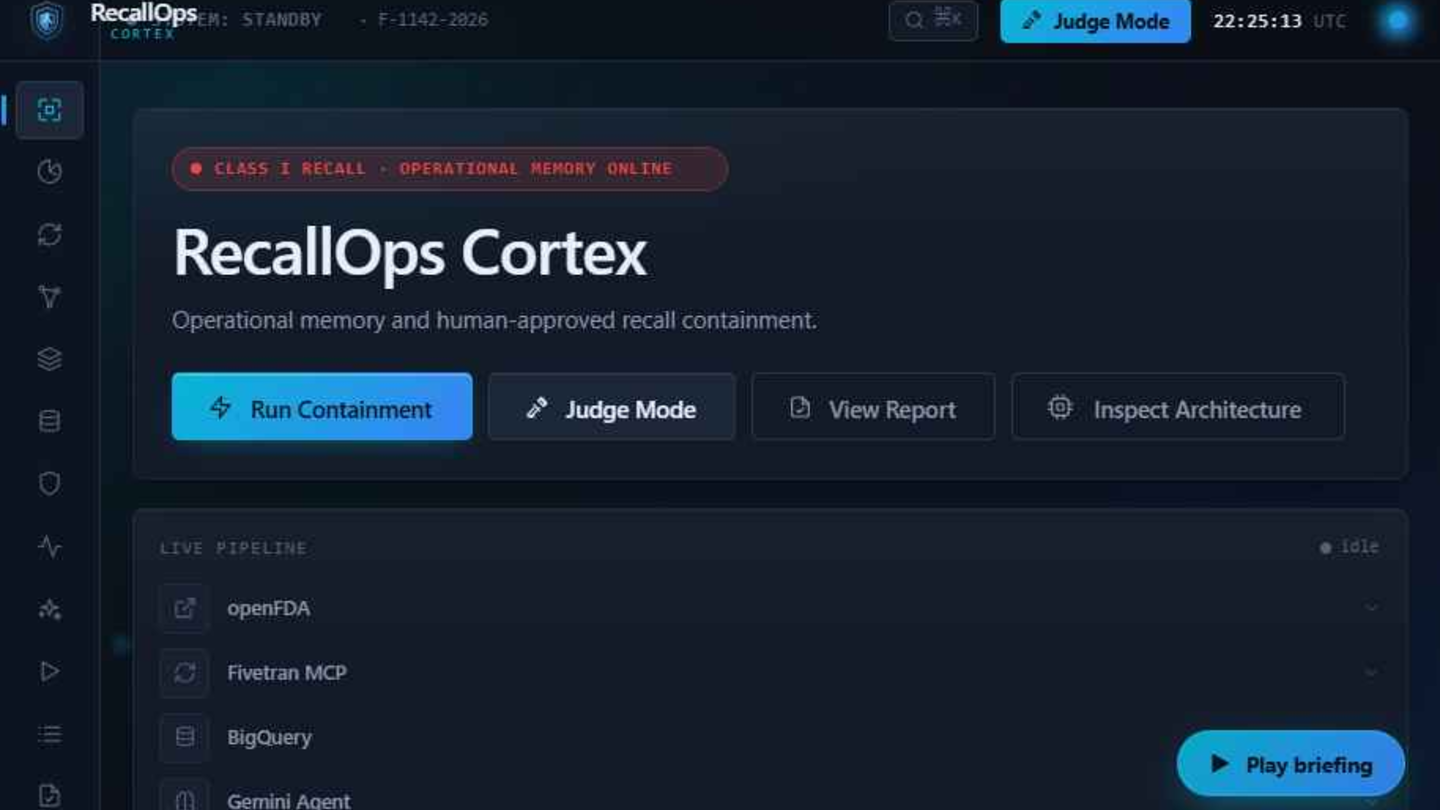The height and width of the screenshot is (810, 1440).
Task: Click the Fivetran MCP sync icon
Action: [184, 673]
